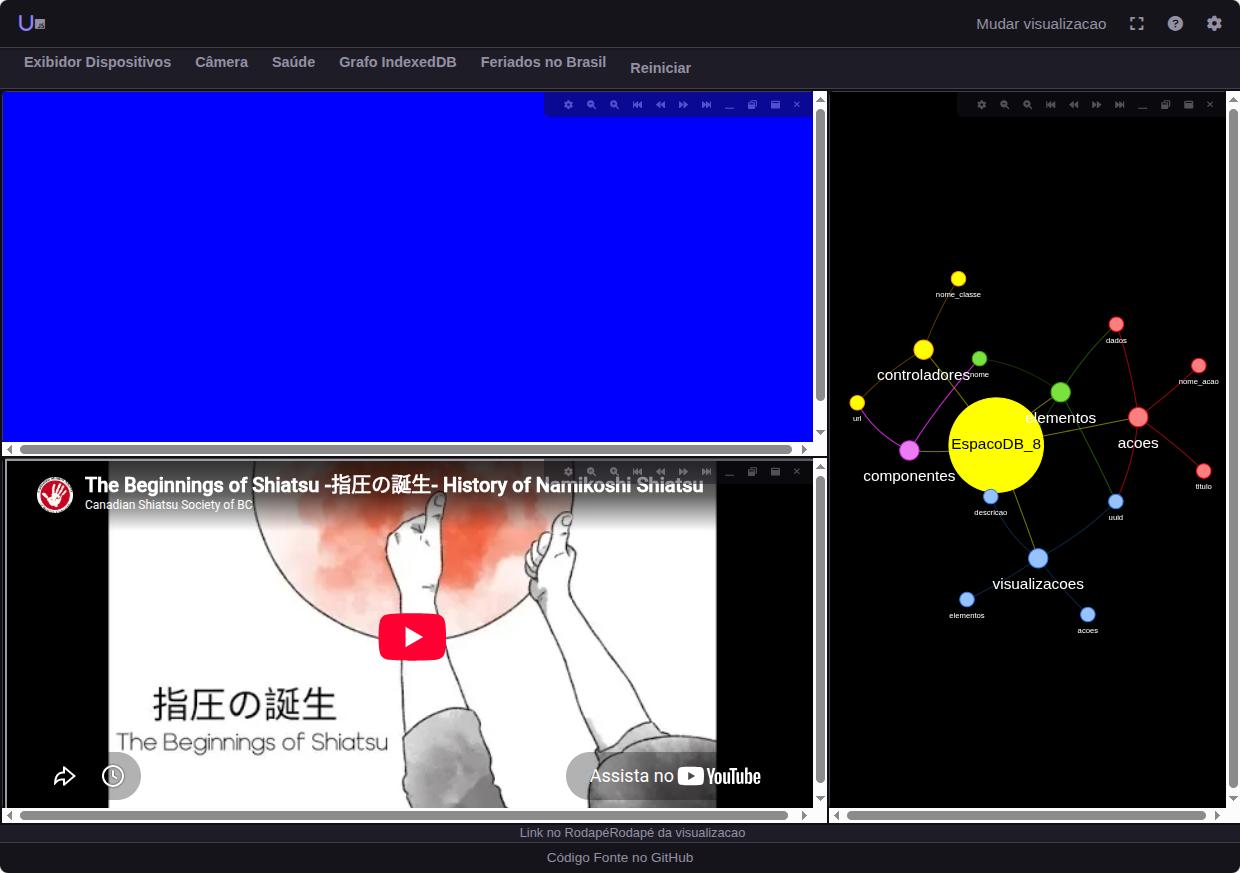Screen dimensions: 1240x873
Task: Blue panel horizontal scrollbar right arrow
Action: point(805,449)
